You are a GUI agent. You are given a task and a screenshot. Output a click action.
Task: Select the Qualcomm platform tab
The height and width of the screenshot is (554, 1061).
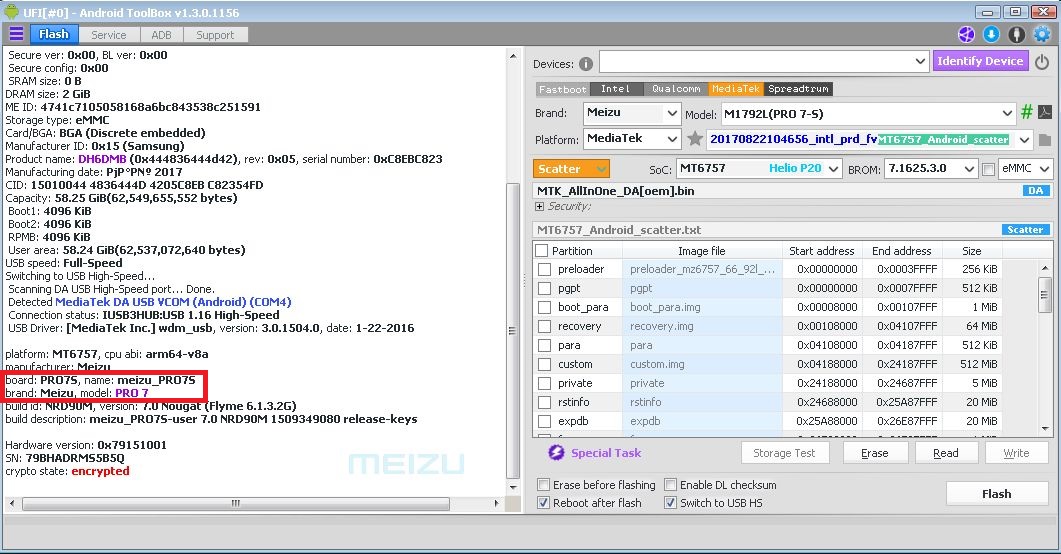coord(676,89)
